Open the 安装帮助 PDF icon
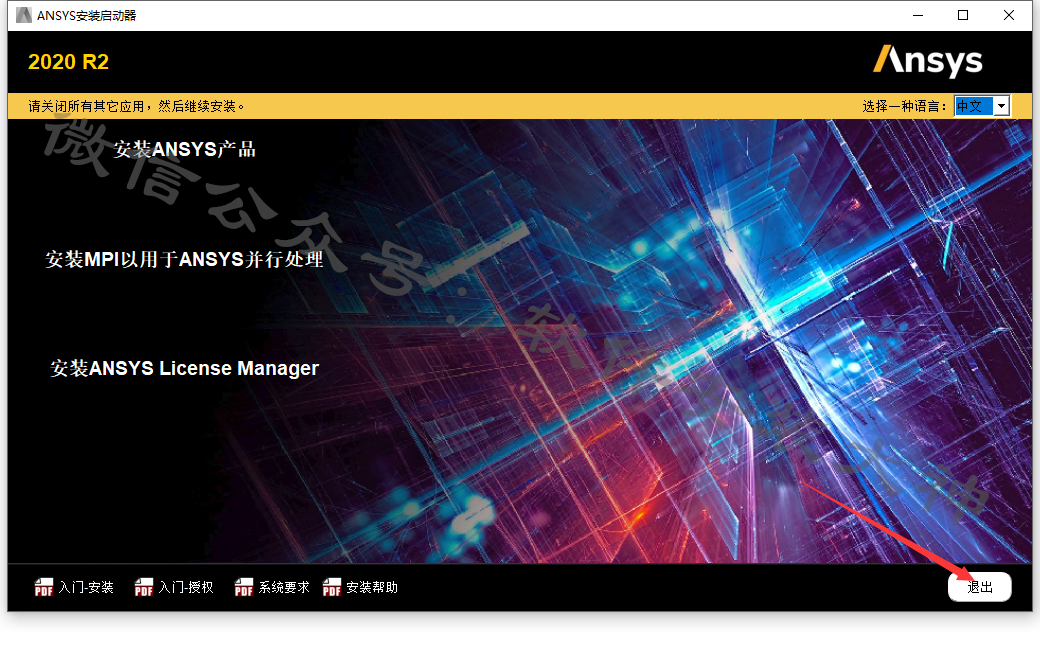Viewport: 1040px width, 660px height. (332, 587)
